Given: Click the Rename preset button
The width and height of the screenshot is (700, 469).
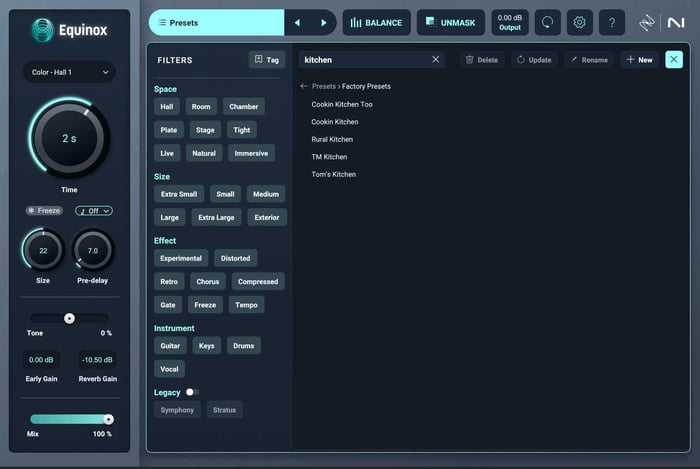Looking at the screenshot, I should point(589,60).
